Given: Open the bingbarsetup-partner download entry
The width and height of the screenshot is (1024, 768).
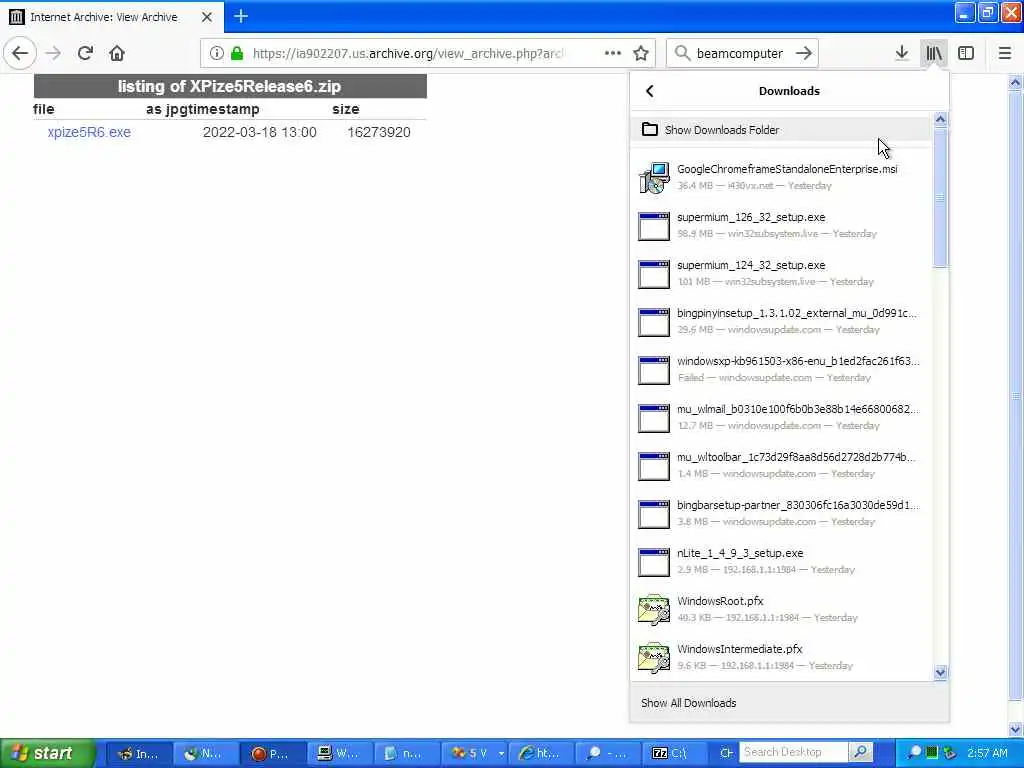Looking at the screenshot, I should point(781,513).
